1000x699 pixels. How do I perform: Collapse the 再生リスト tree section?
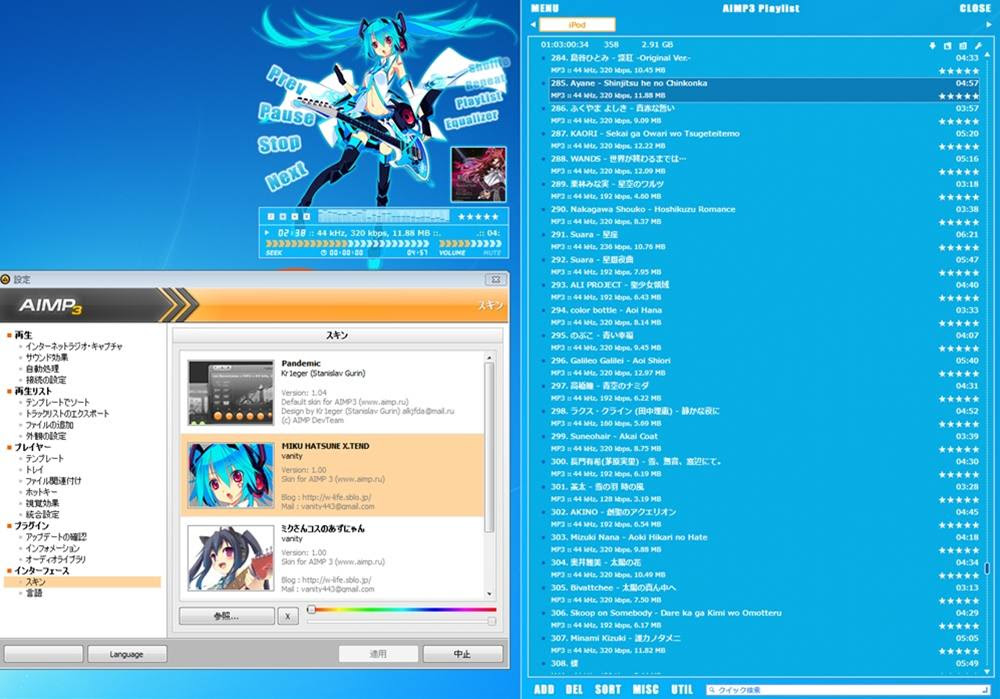point(9,392)
